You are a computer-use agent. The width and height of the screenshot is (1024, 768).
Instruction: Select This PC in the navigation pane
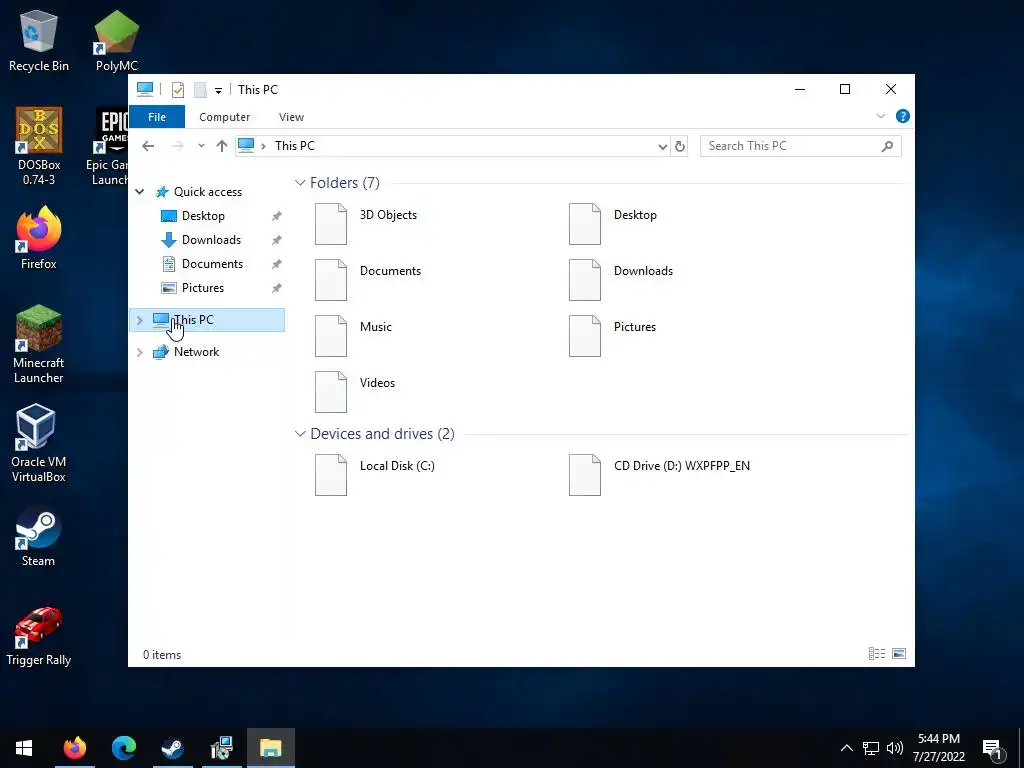point(207,320)
